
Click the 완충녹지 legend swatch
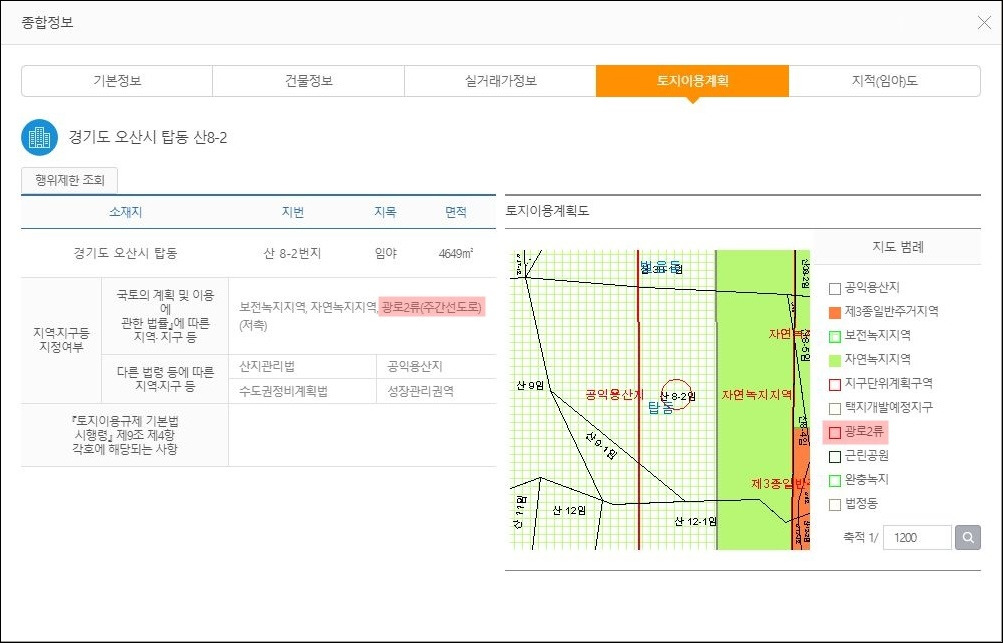pyautogui.click(x=835, y=480)
